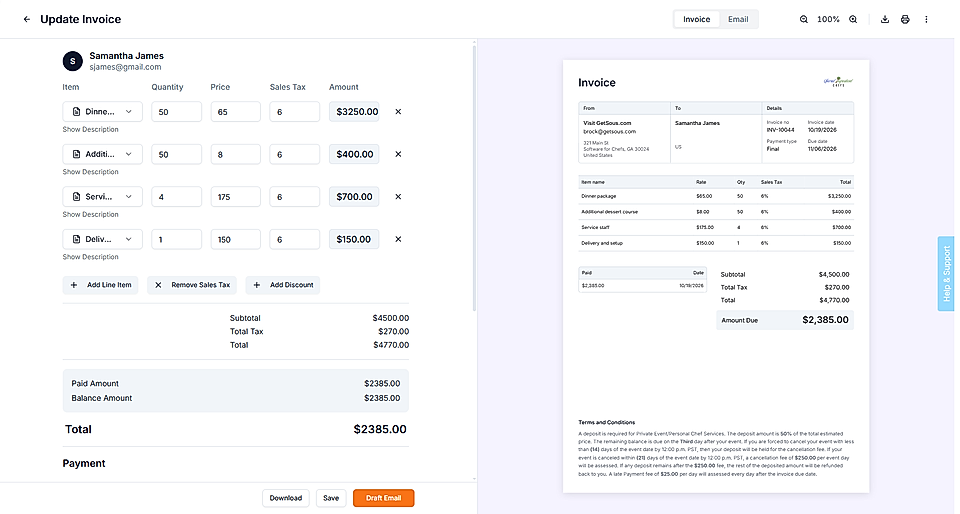Show description for the Service staff item
The height and width of the screenshot is (514, 960).
(91, 214)
